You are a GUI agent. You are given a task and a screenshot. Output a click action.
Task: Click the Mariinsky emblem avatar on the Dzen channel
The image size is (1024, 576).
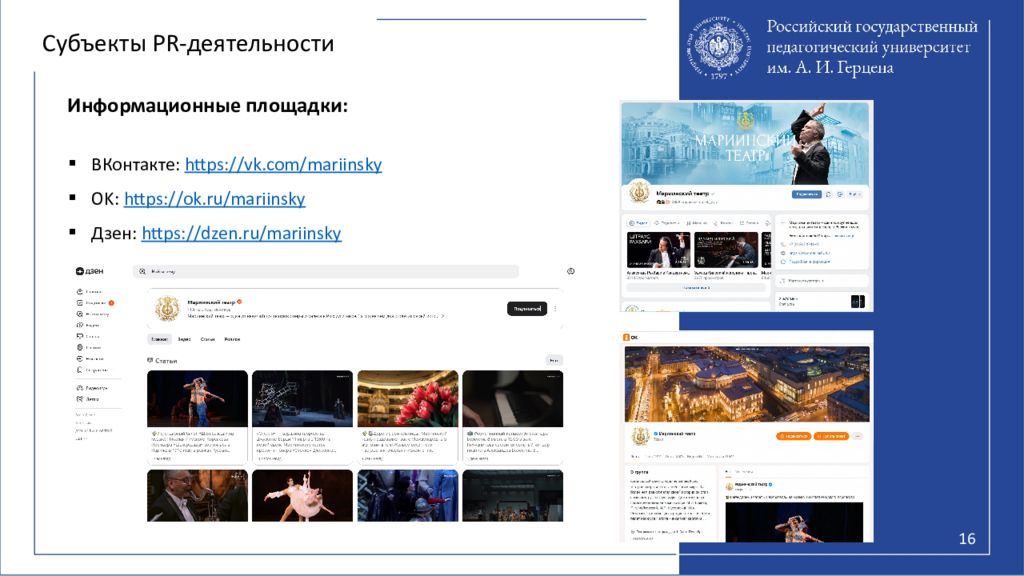pos(167,308)
